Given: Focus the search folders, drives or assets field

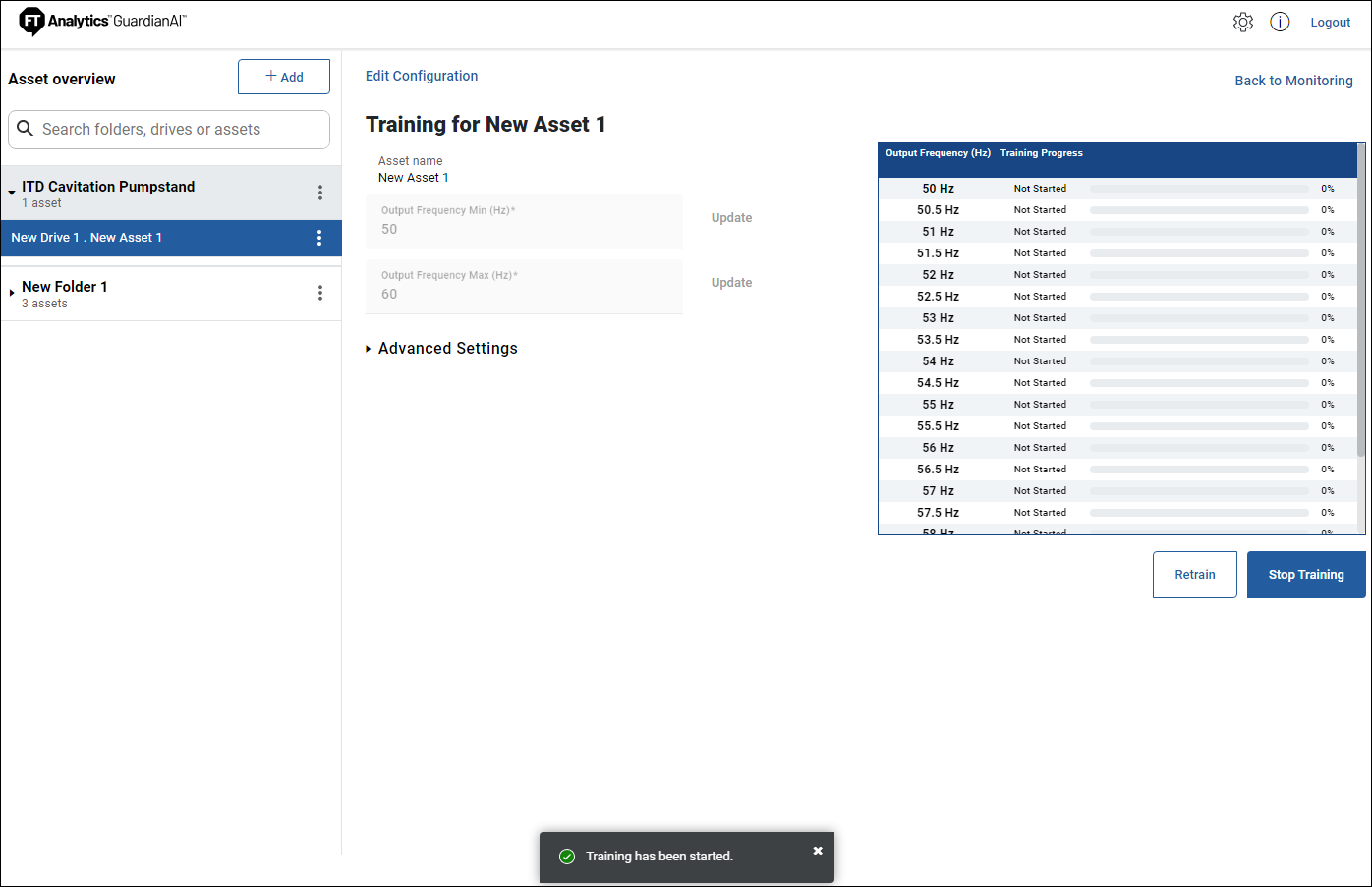Looking at the screenshot, I should pyautogui.click(x=182, y=130).
